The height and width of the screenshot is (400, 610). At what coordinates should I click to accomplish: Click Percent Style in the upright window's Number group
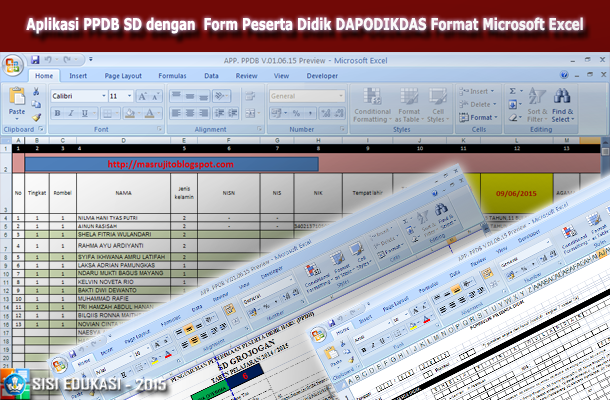click(296, 113)
